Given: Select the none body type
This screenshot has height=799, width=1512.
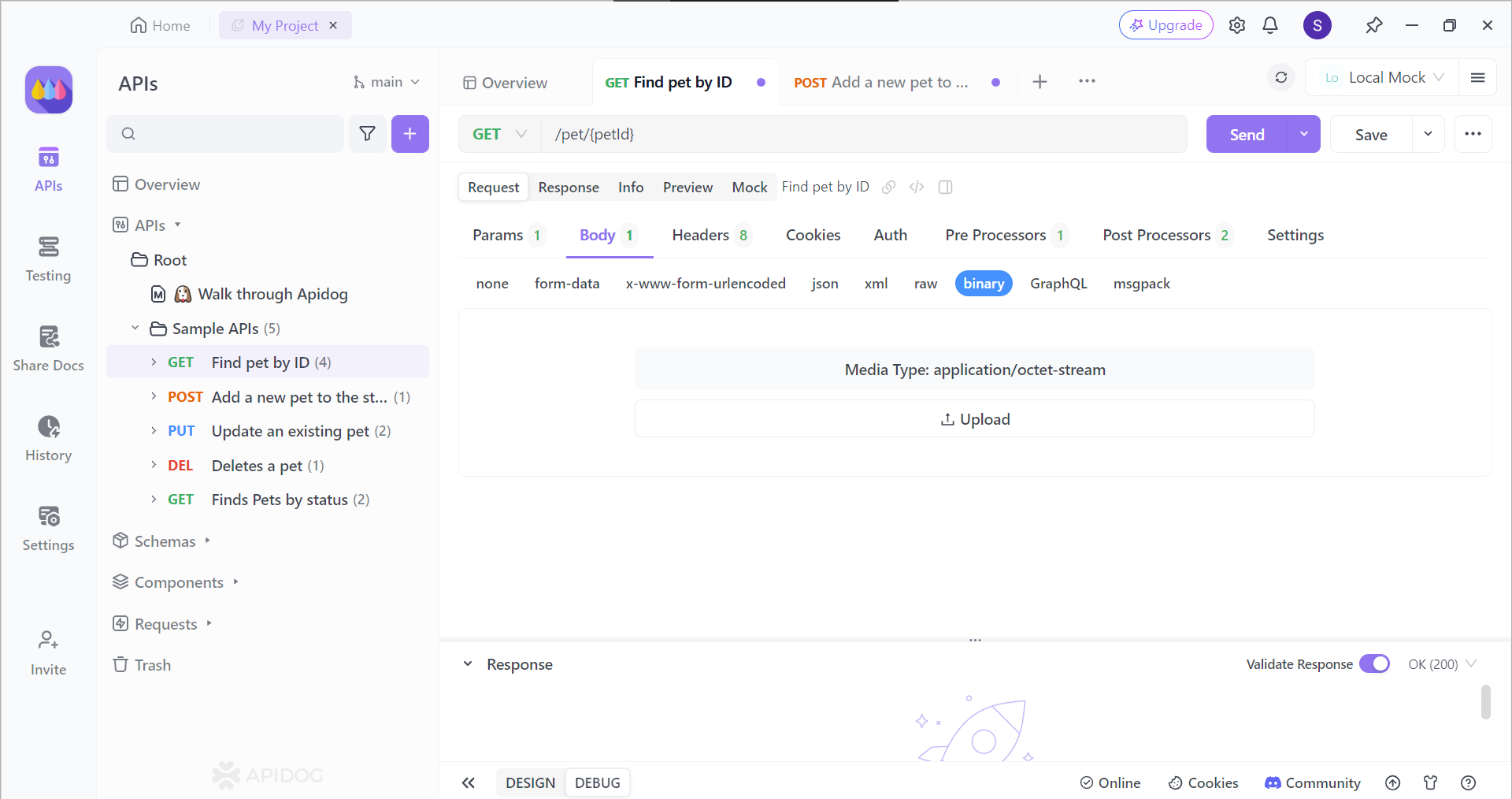Looking at the screenshot, I should tap(492, 284).
